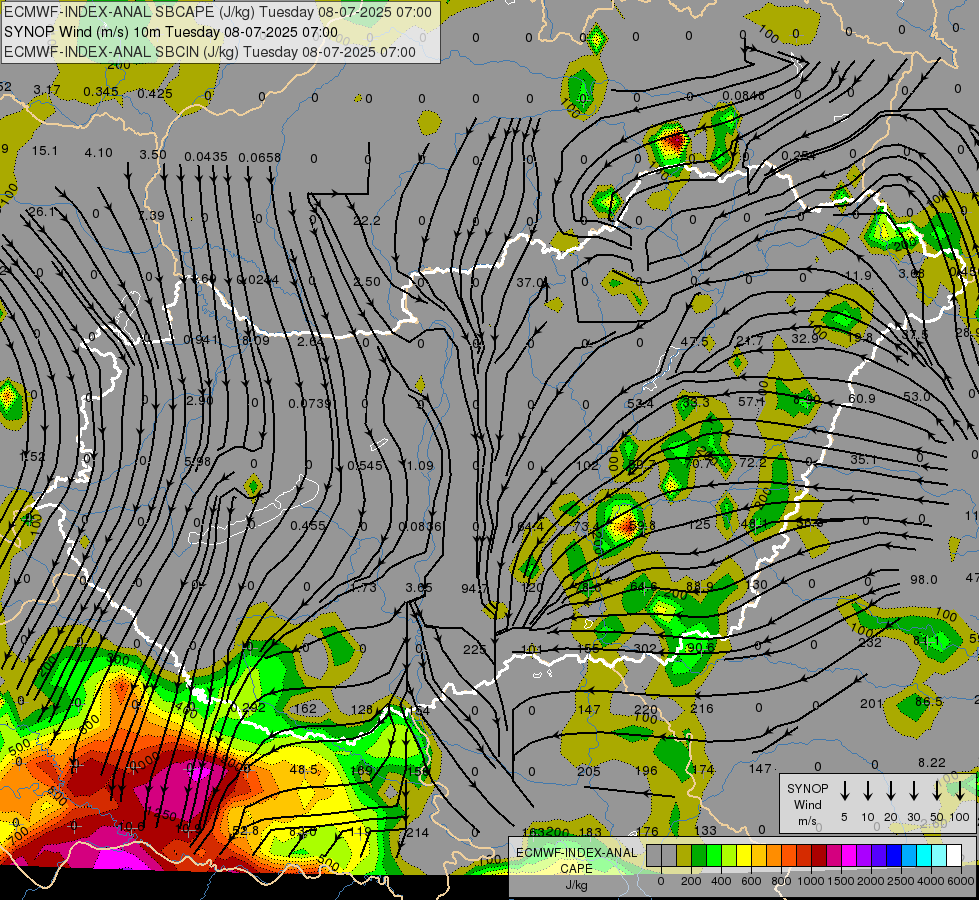This screenshot has width=979, height=900.
Task: Pick the olive swatch in the CAPE legend
Action: tap(684, 856)
